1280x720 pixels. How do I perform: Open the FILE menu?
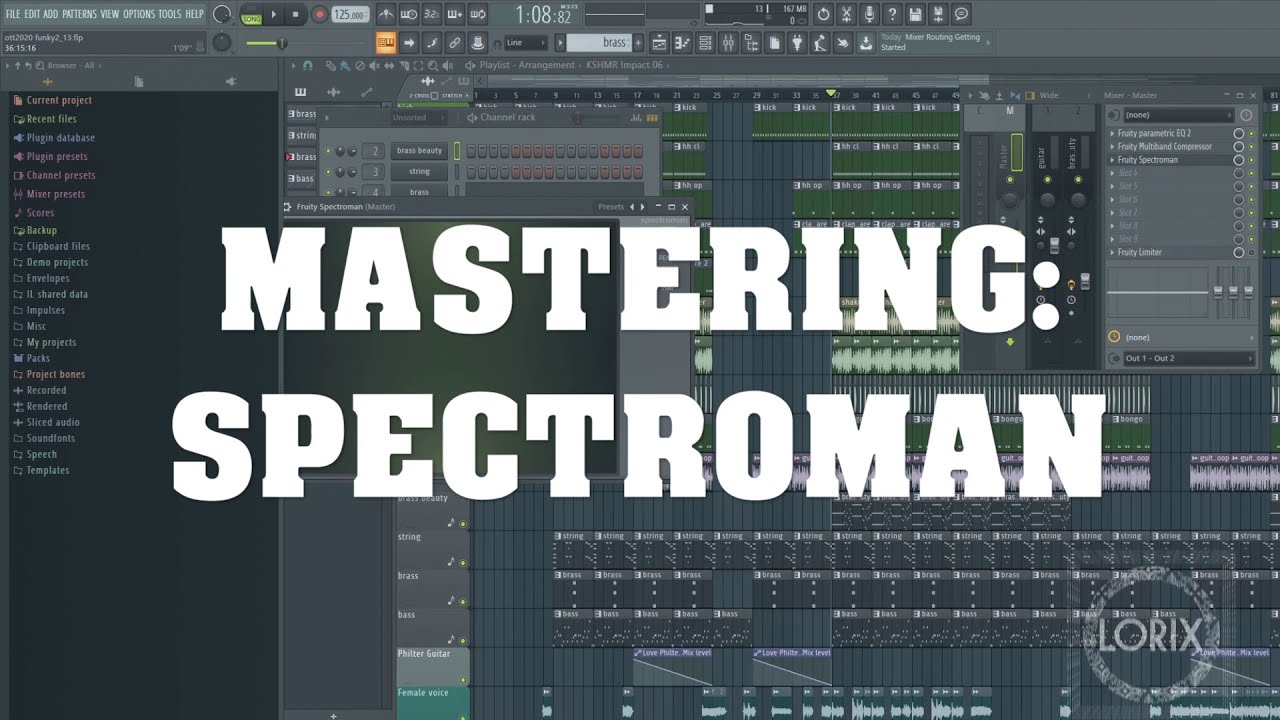click(x=13, y=14)
